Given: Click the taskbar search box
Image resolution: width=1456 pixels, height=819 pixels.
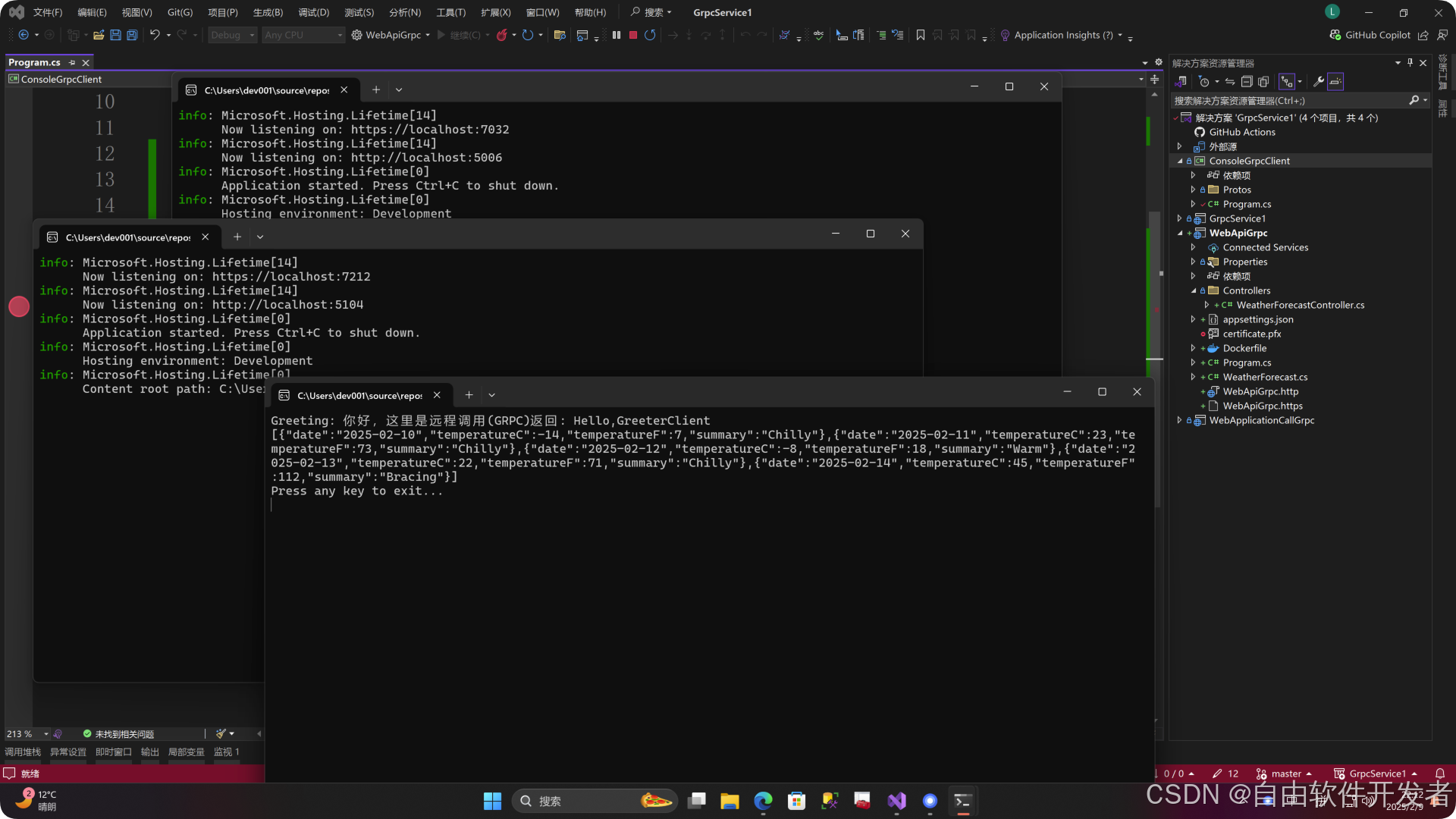Looking at the screenshot, I should tap(595, 801).
